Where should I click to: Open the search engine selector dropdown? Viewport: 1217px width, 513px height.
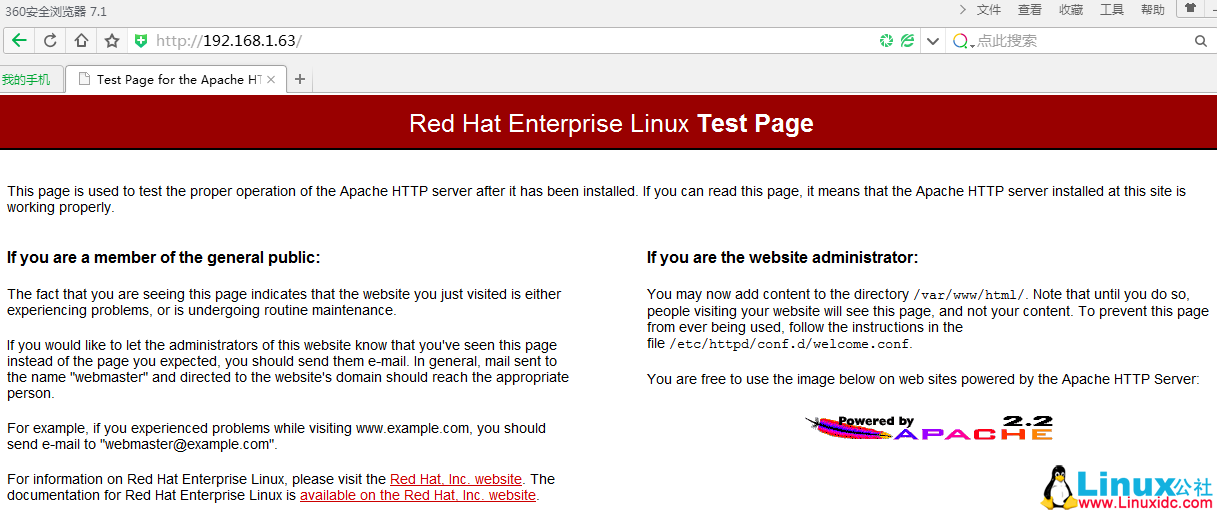tap(963, 41)
